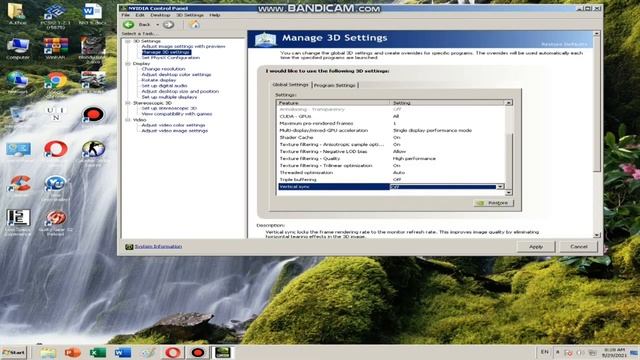The image size is (640, 360).
Task: Select the Threaded optimization row
Action: coord(391,173)
